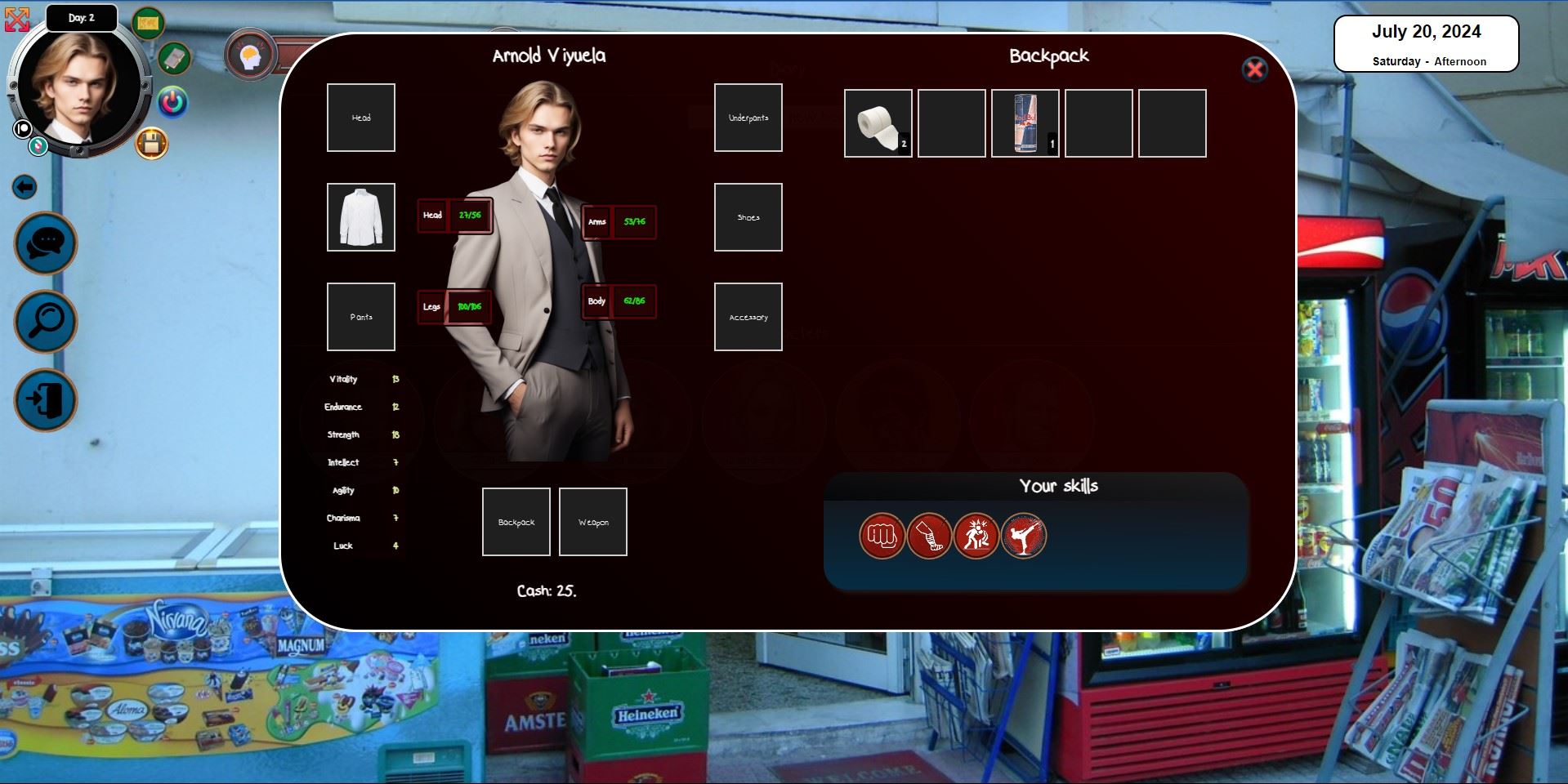The width and height of the screenshot is (1568, 784).
Task: Click the Head equipment slot
Action: 361,118
